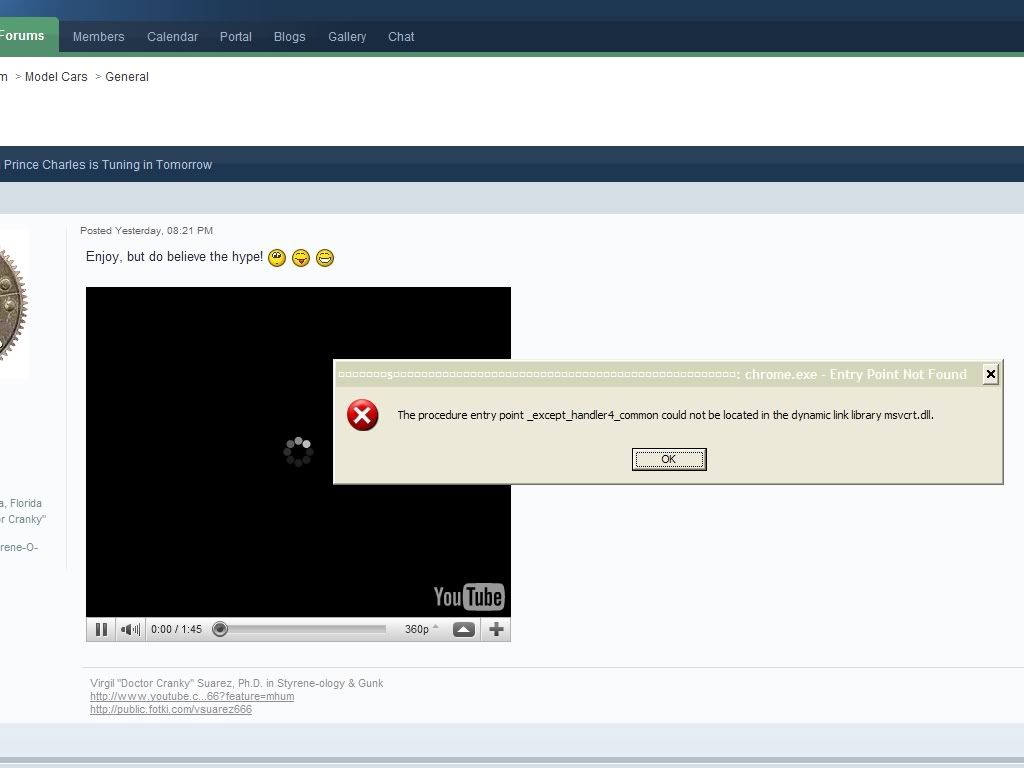Open the Calendar menu item
The image size is (1024, 768).
[172, 37]
